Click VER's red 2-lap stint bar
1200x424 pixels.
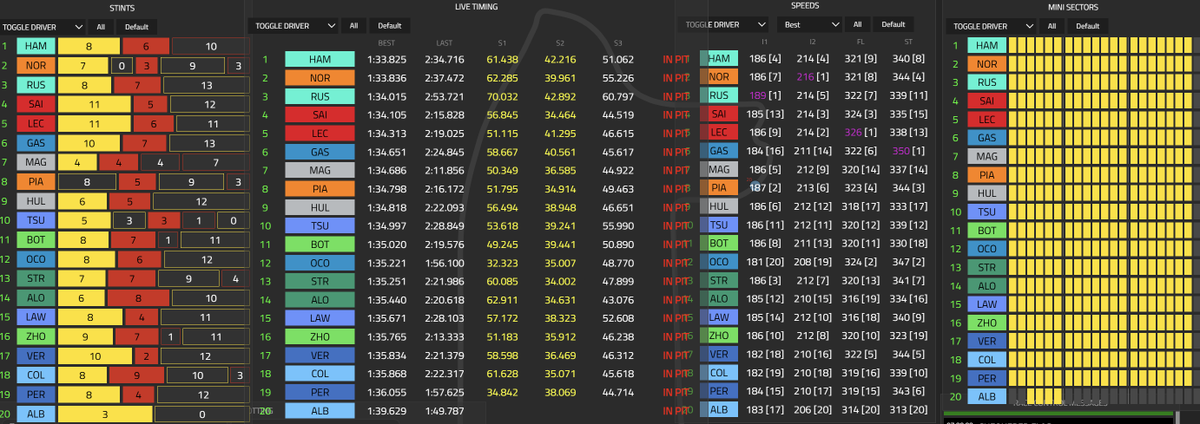click(x=148, y=356)
